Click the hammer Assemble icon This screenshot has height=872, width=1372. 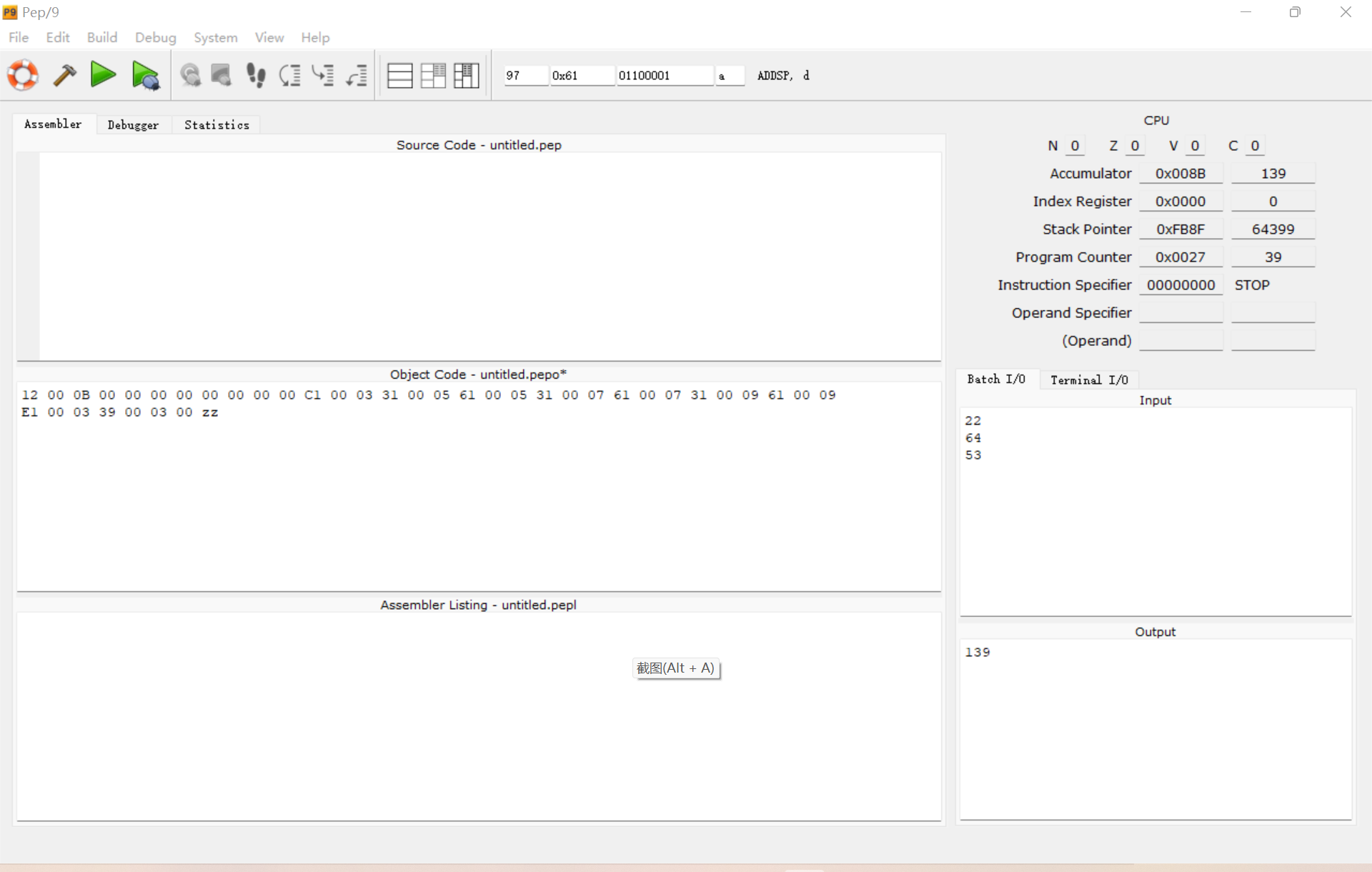tap(64, 75)
